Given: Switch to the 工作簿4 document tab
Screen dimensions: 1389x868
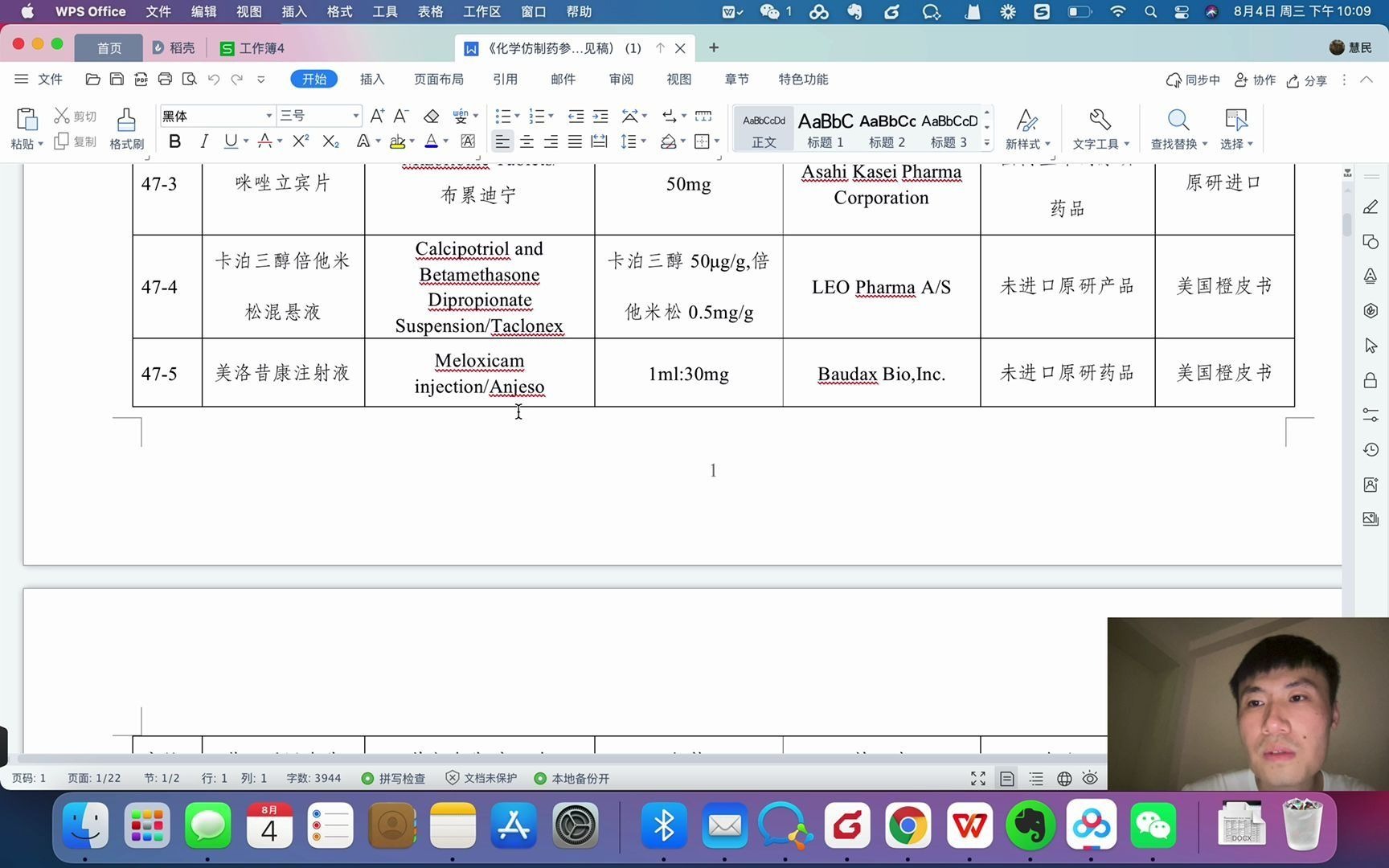Looking at the screenshot, I should 252,48.
